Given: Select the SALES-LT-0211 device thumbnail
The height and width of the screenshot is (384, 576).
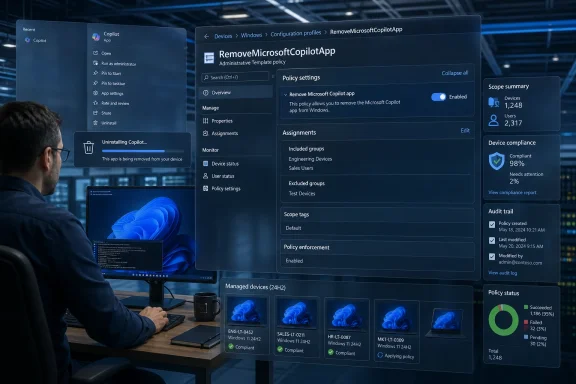Looking at the screenshot, I should tap(297, 313).
